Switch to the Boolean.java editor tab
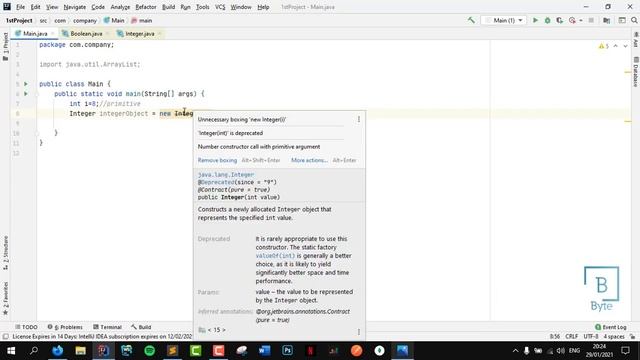The image size is (640, 360). pyautogui.click(x=86, y=33)
